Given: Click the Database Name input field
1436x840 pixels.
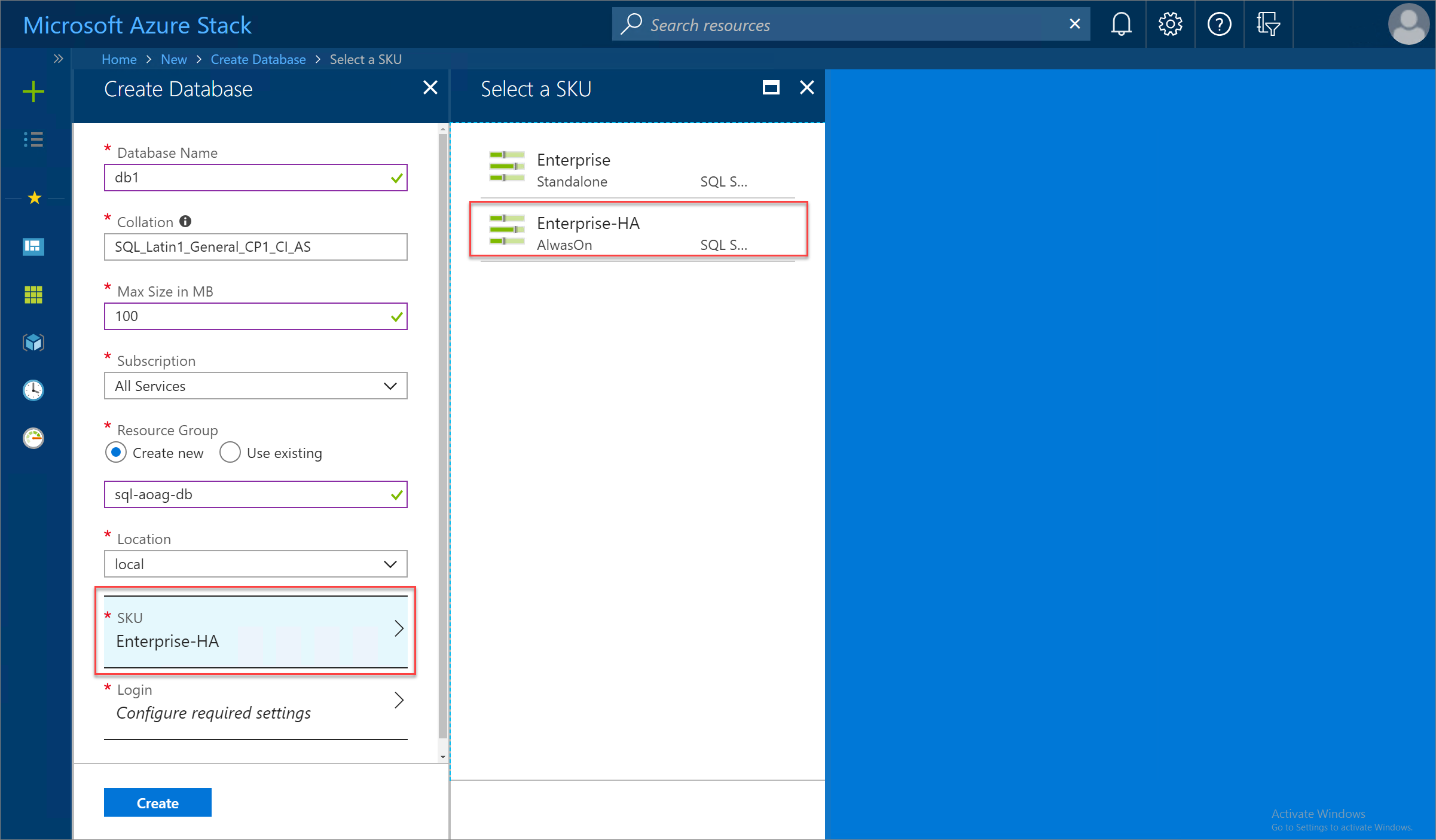Looking at the screenshot, I should pyautogui.click(x=255, y=177).
